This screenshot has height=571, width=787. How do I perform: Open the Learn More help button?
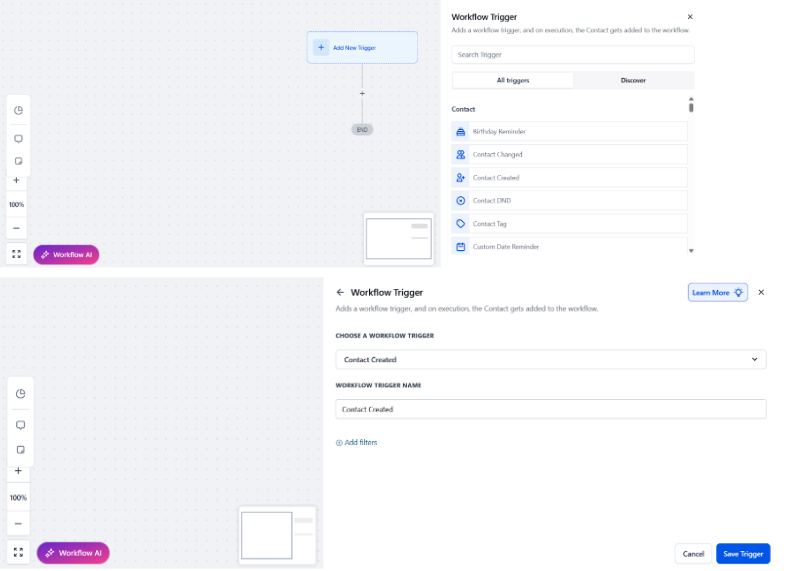click(717, 293)
